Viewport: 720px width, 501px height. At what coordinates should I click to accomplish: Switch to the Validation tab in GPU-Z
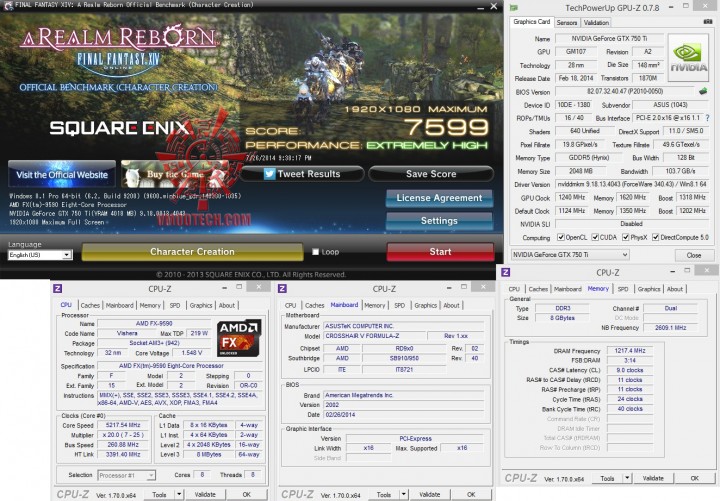tap(596, 23)
